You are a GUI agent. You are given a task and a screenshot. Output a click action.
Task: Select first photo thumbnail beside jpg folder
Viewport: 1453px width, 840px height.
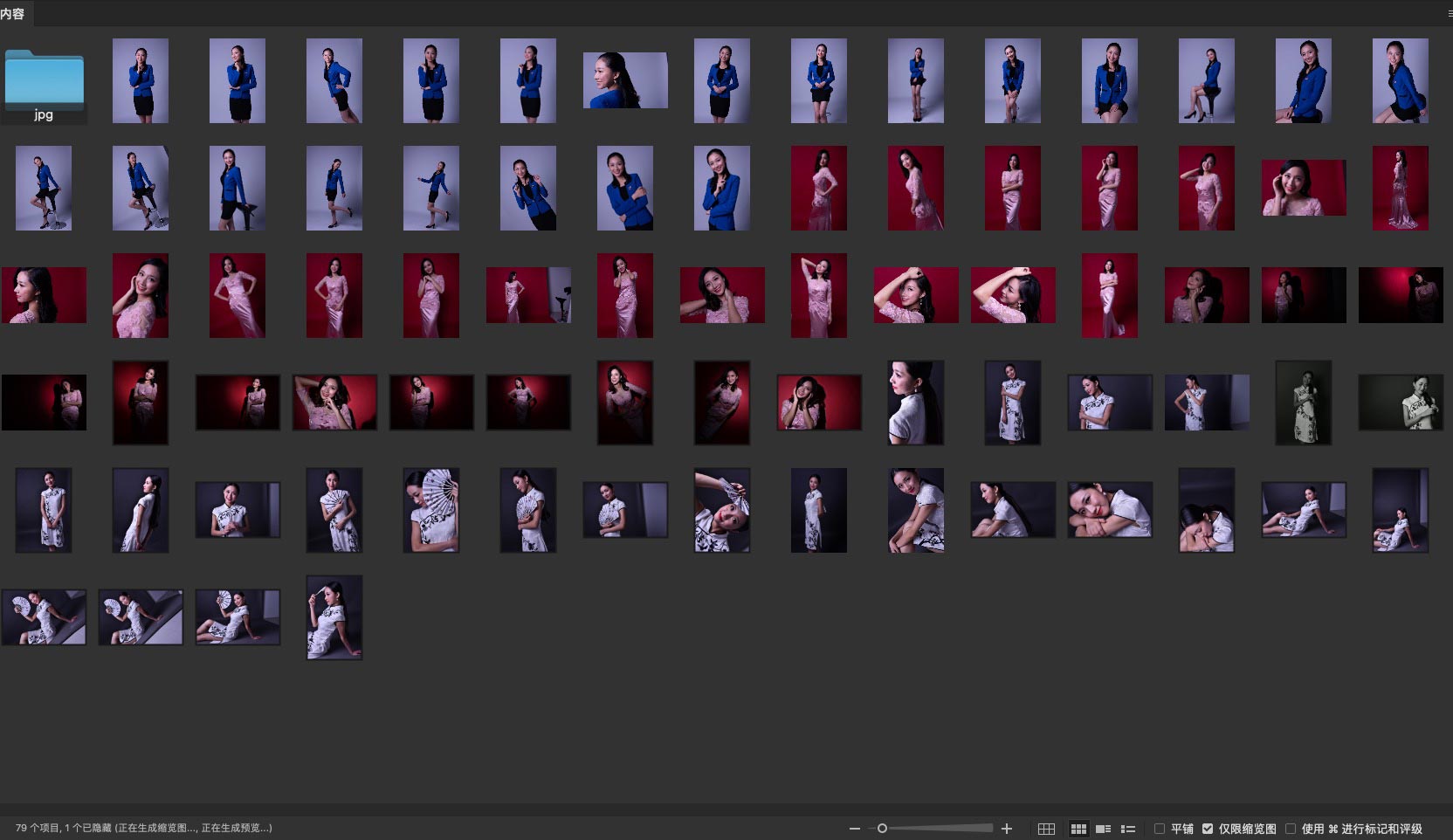141,80
